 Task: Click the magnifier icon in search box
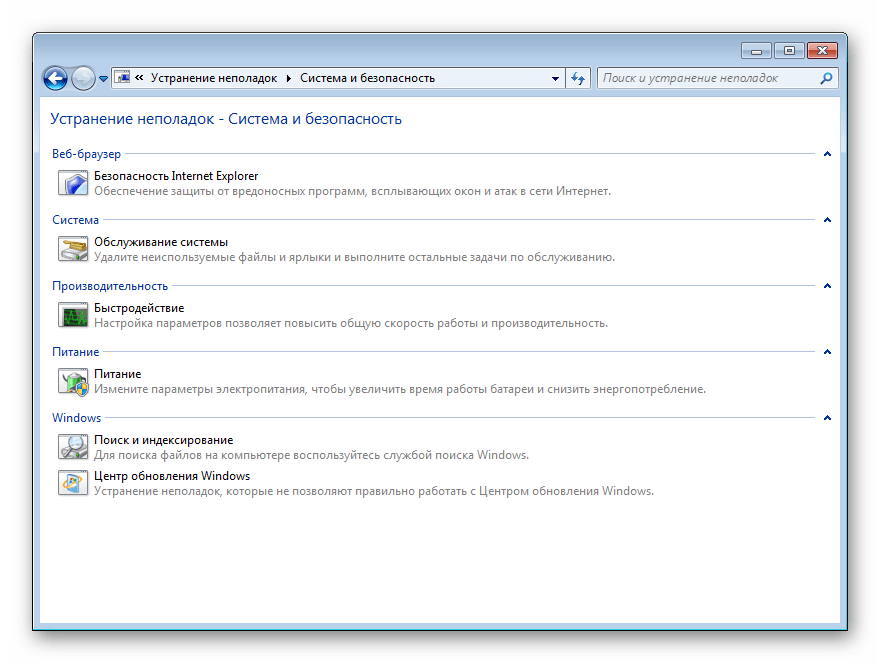(x=827, y=78)
